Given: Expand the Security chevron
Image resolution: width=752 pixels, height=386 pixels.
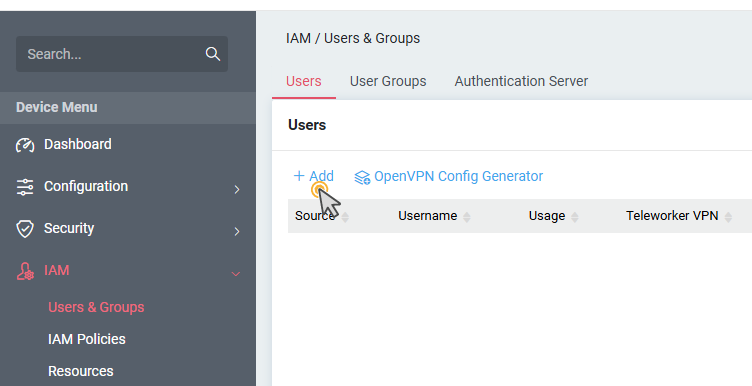Looking at the screenshot, I should pyautogui.click(x=236, y=232).
